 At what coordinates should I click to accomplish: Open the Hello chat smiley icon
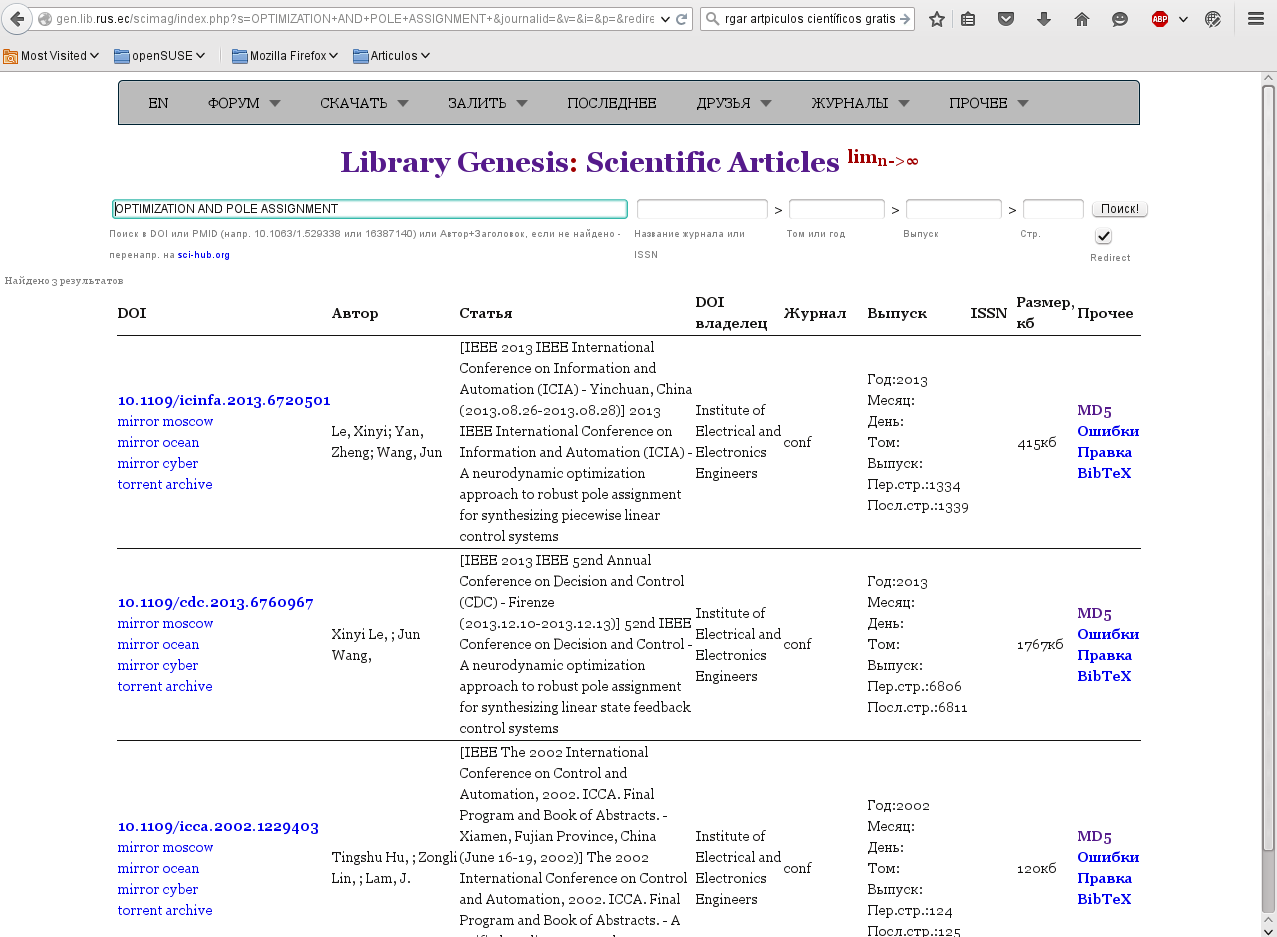(1120, 19)
